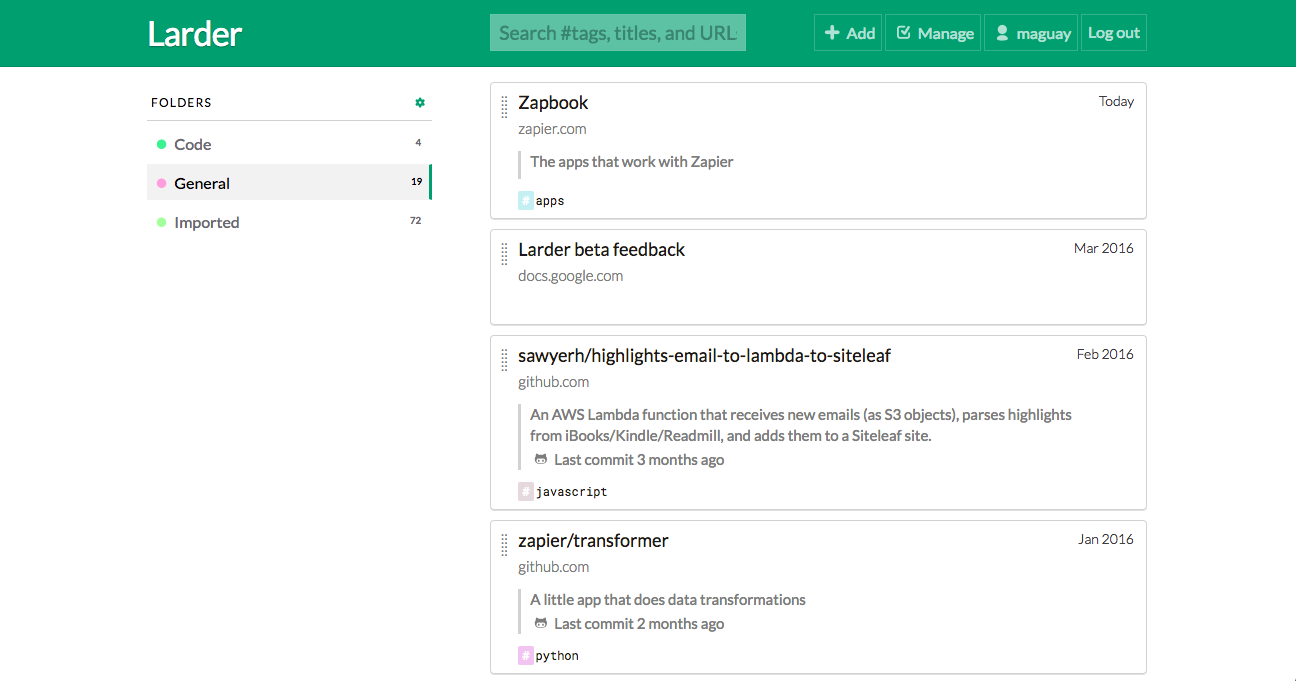Image resolution: width=1296 pixels, height=681 pixels.
Task: Open the folders settings gear icon
Action: click(x=420, y=102)
